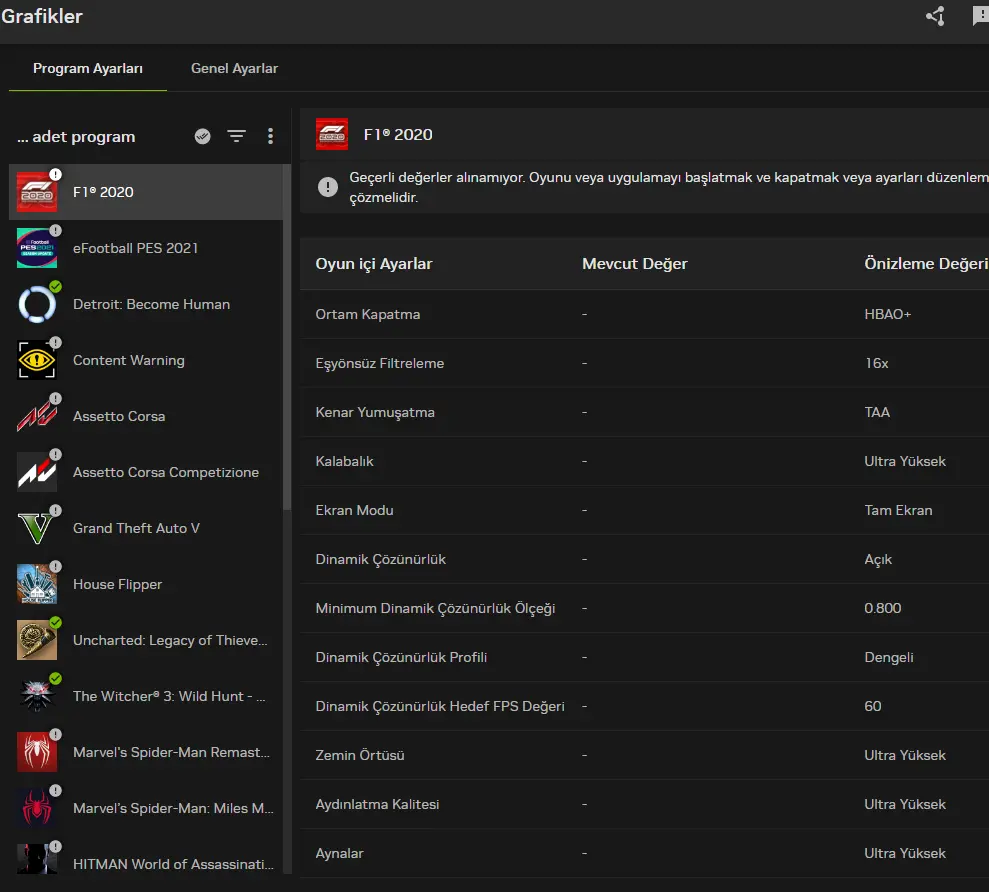The width and height of the screenshot is (989, 892).
Task: Open Detroit: Become Human entry
Action: (x=146, y=304)
